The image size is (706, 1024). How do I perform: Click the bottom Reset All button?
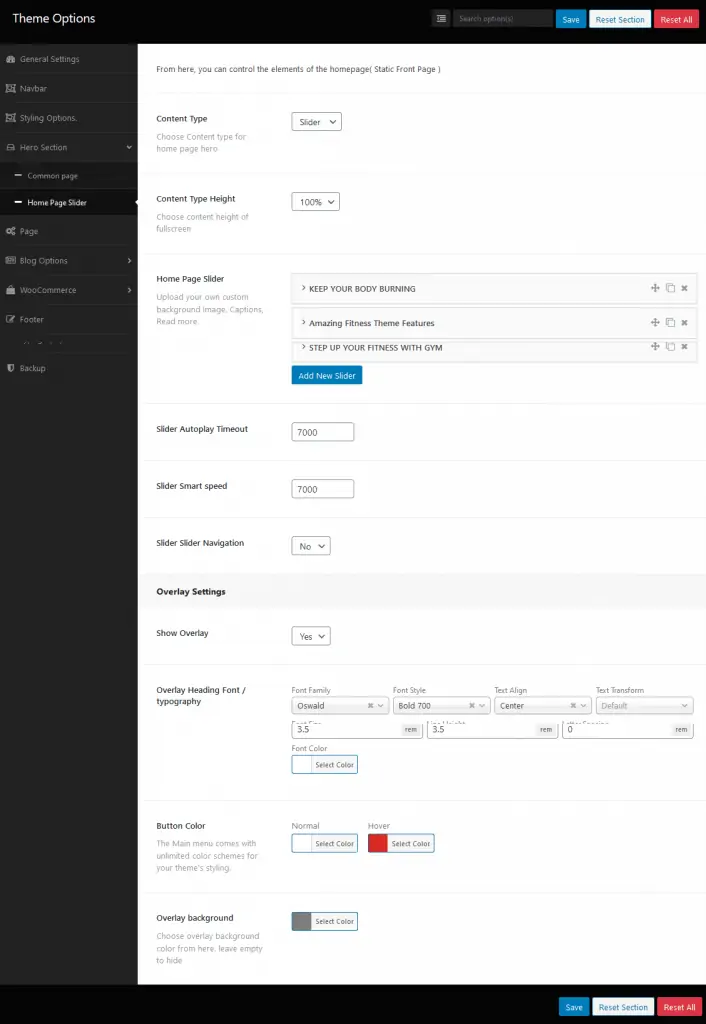pyautogui.click(x=679, y=1007)
